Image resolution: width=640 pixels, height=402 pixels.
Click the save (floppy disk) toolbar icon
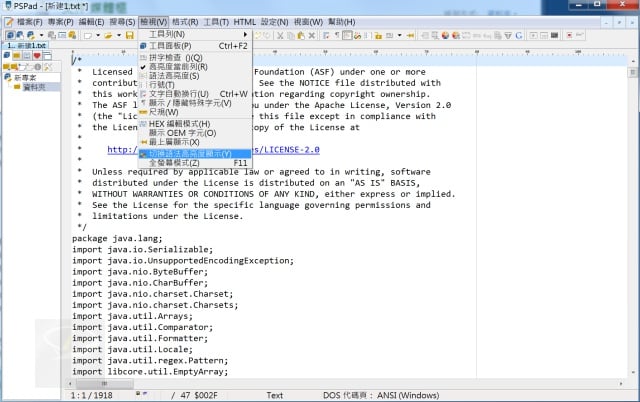(x=130, y=35)
